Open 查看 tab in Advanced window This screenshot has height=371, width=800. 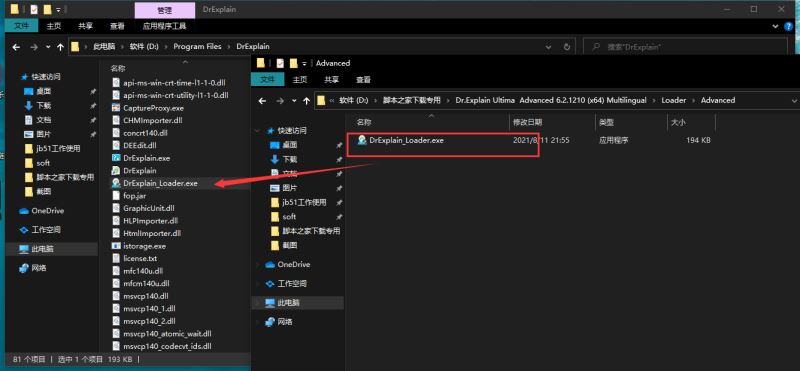363,80
